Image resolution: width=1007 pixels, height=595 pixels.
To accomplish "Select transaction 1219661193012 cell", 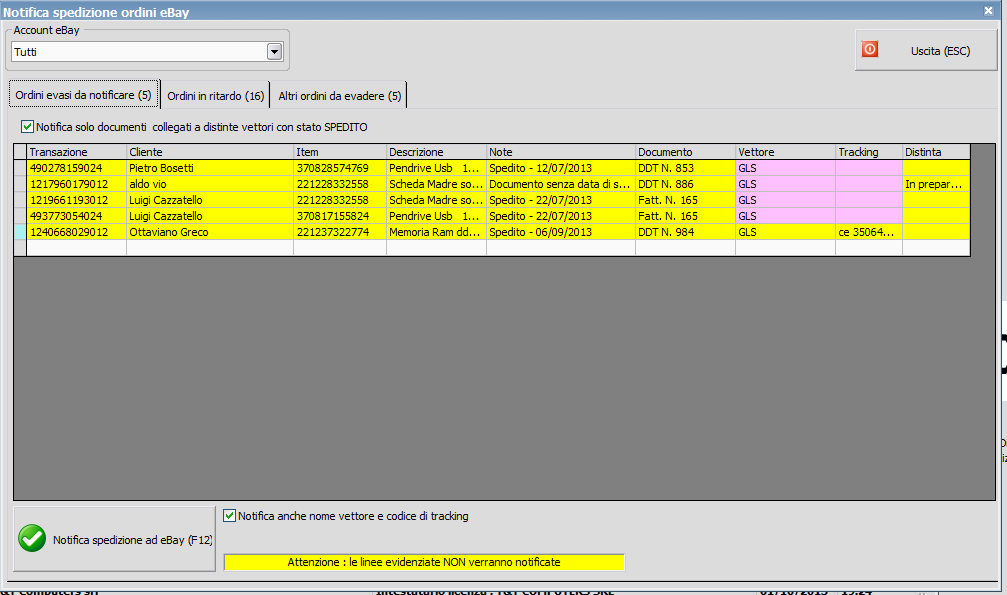I will pos(76,200).
